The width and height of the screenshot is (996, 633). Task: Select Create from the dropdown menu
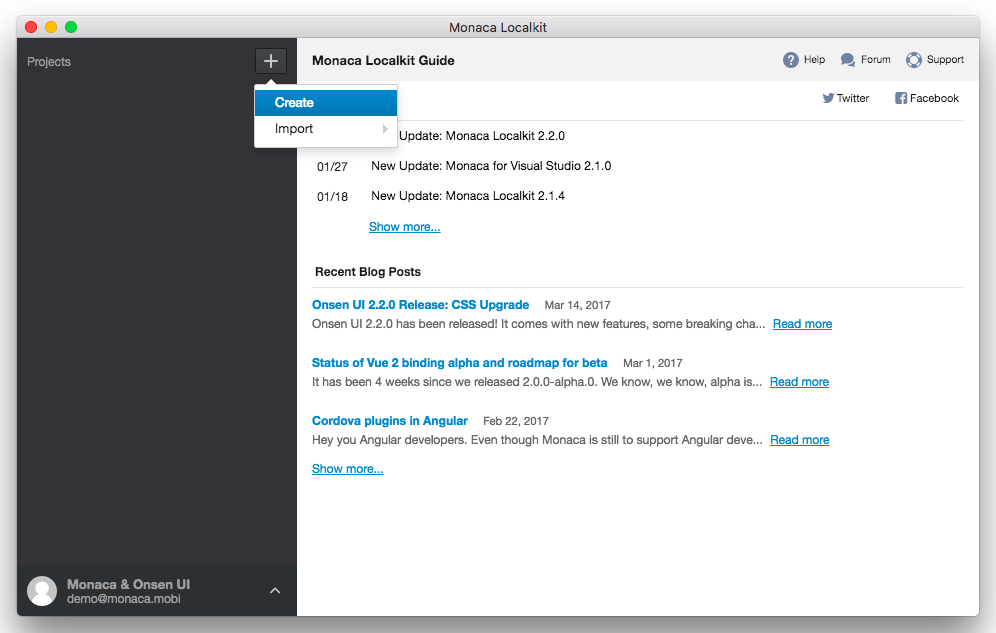(x=326, y=103)
